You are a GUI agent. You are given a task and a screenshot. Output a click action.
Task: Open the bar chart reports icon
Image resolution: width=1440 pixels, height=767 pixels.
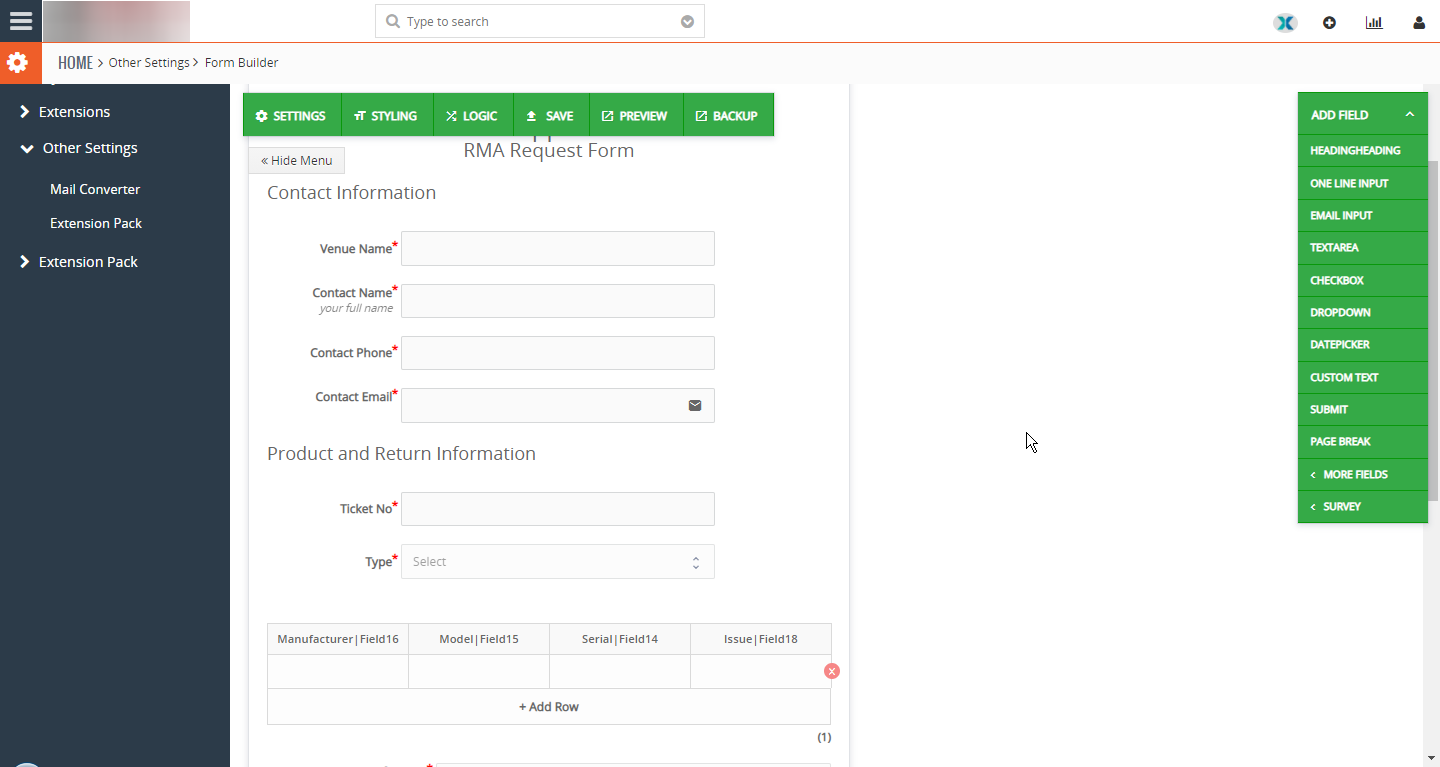pos(1374,22)
